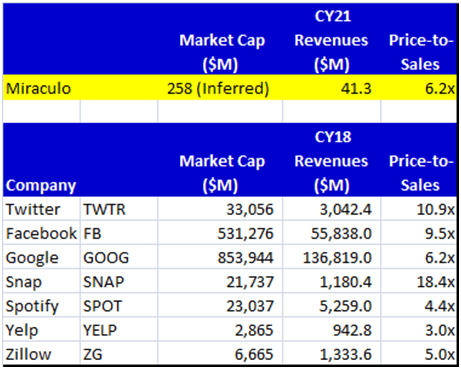Viewport: 461px width, 369px height.
Task: Select Snap's 18.4x price-to-sales cell
Action: coord(419,282)
